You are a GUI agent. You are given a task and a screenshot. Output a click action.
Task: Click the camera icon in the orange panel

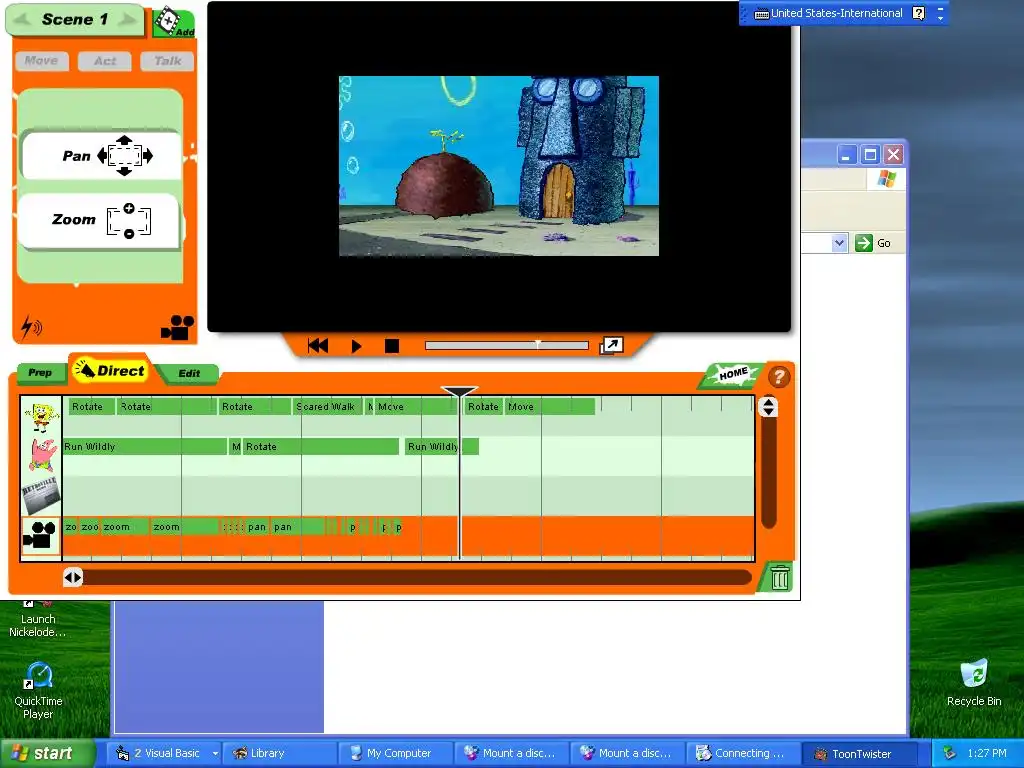177,327
